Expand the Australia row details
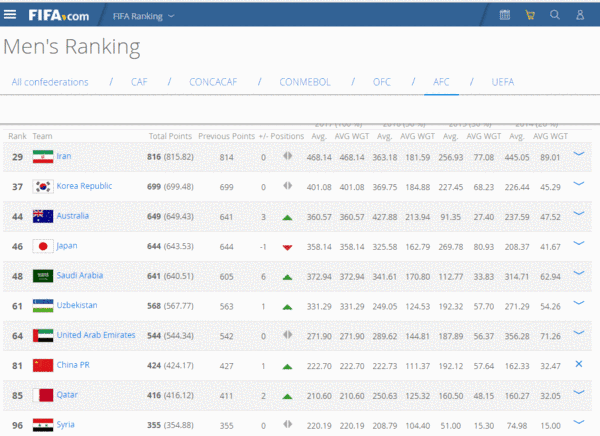600x436 pixels. [x=579, y=214]
